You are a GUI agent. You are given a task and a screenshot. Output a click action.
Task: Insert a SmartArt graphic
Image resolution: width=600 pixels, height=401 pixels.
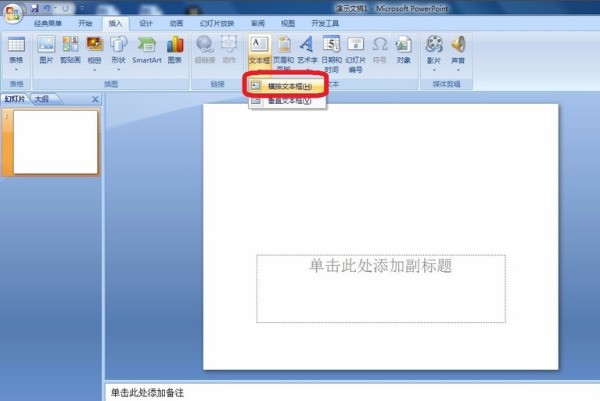[147, 49]
